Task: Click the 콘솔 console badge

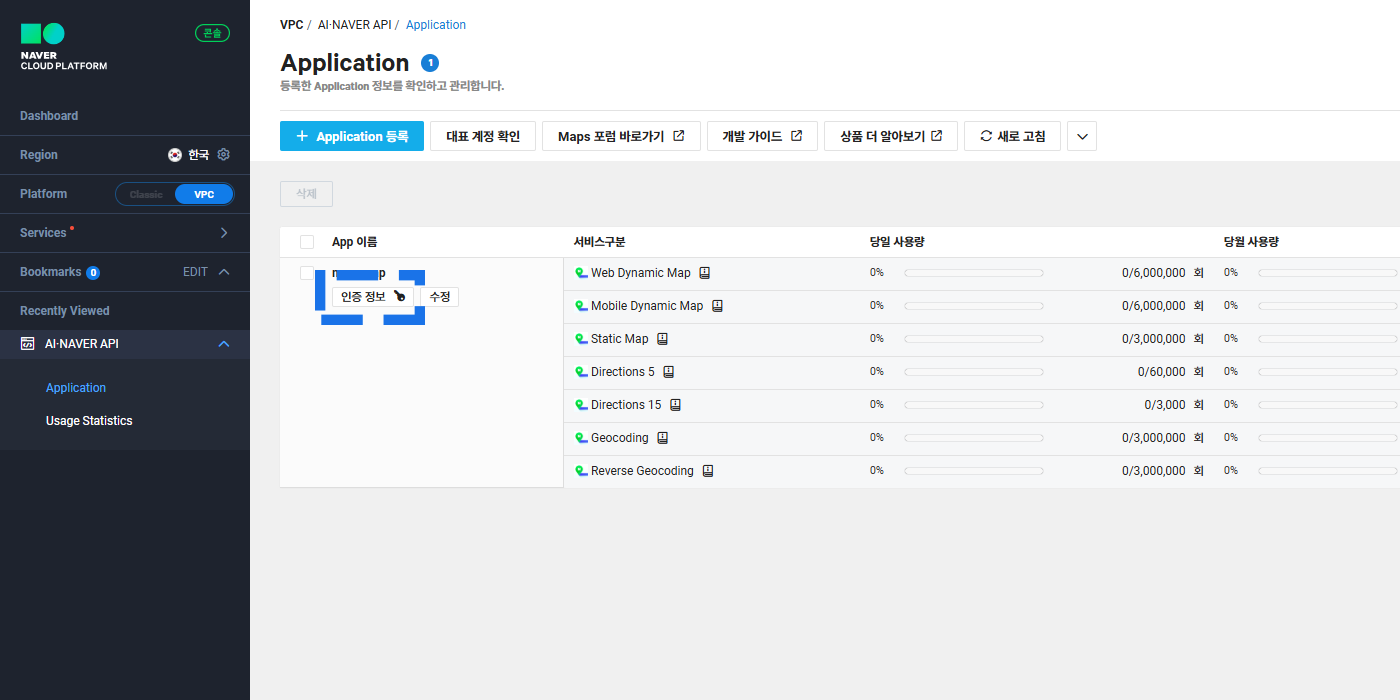Action: coord(212,33)
